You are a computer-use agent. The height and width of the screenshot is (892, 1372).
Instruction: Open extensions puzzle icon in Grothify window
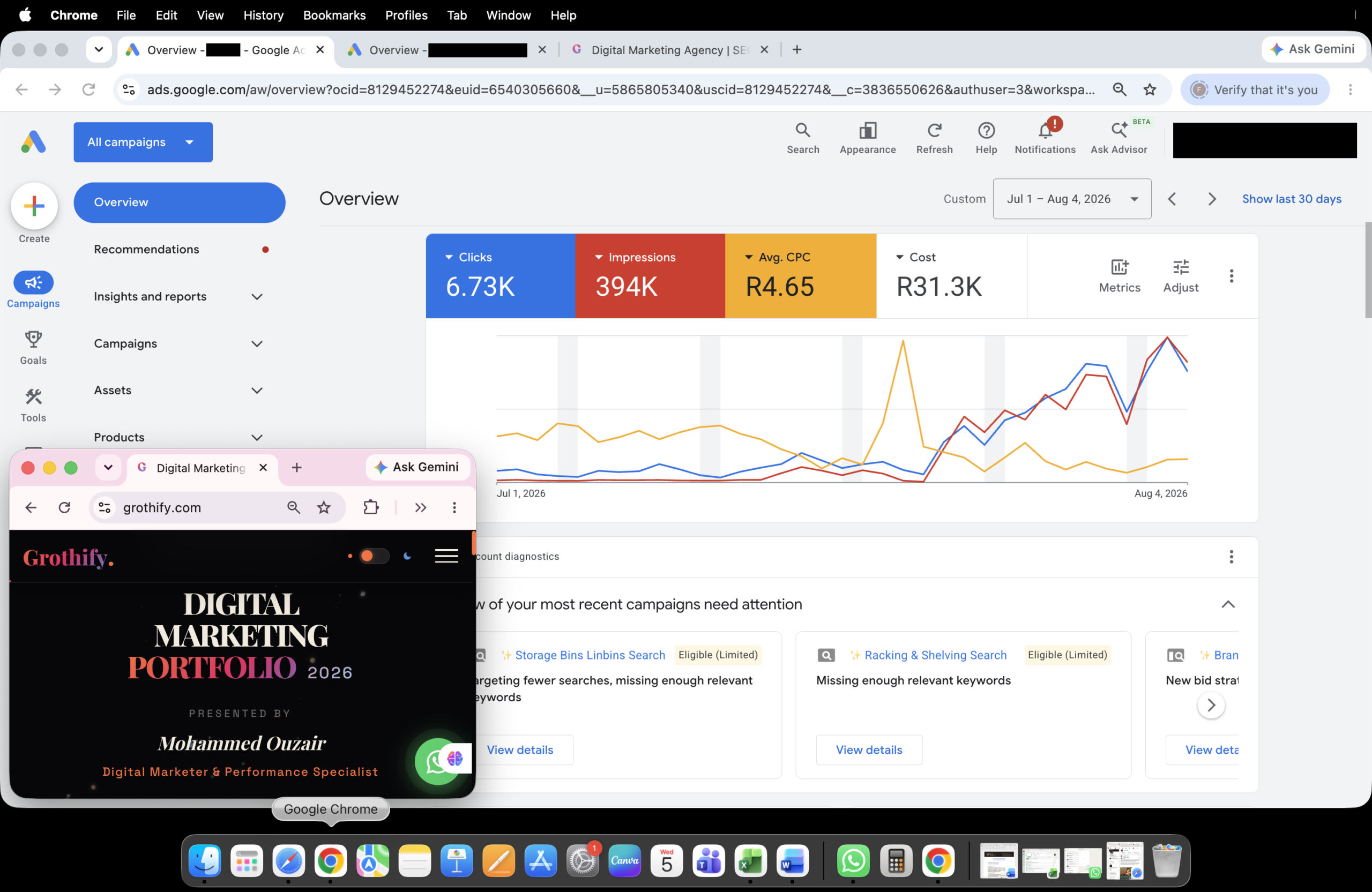[x=371, y=507]
